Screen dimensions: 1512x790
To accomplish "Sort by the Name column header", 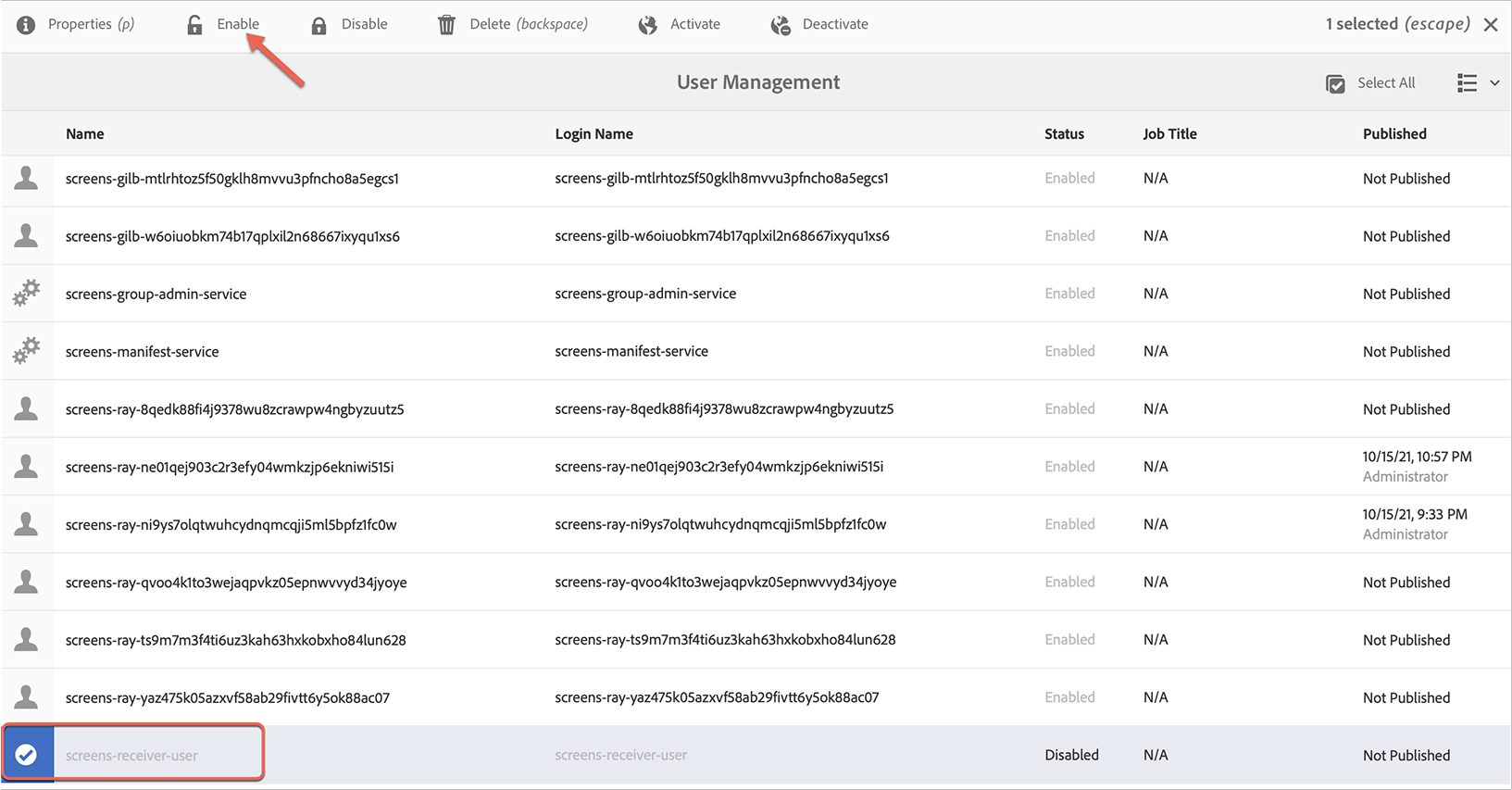I will [84, 134].
